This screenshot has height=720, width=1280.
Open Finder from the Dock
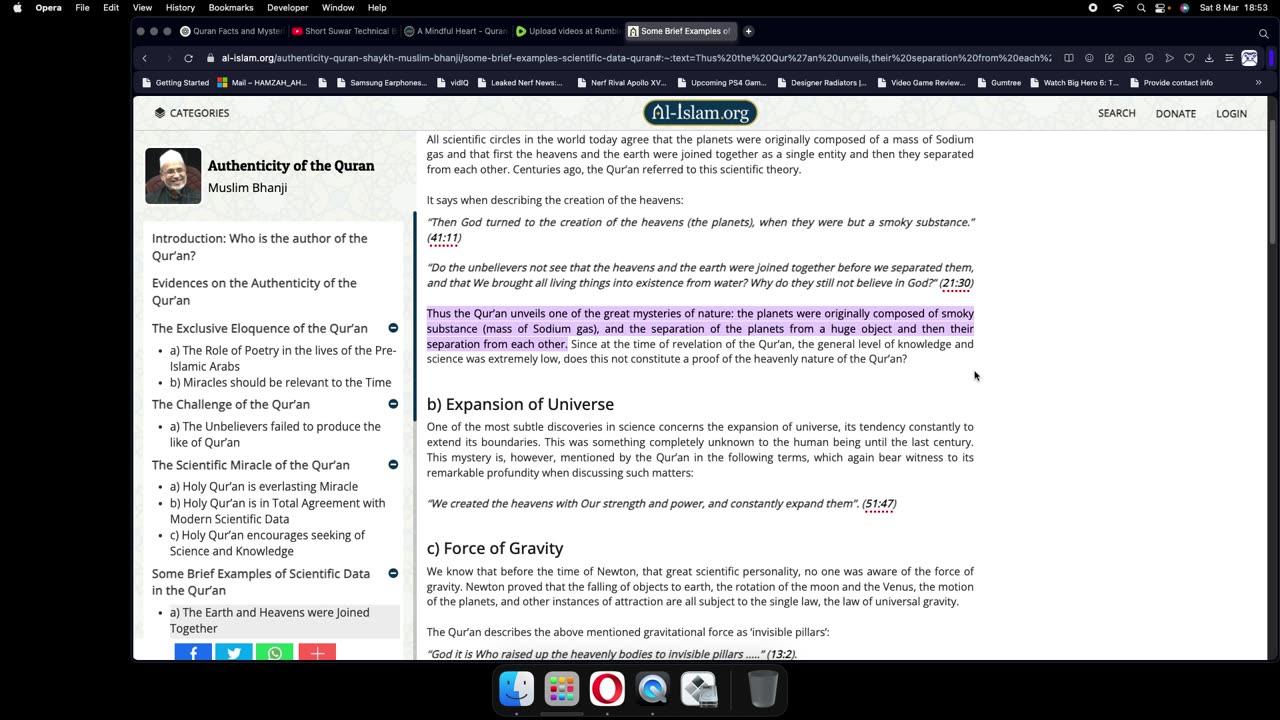pos(517,689)
